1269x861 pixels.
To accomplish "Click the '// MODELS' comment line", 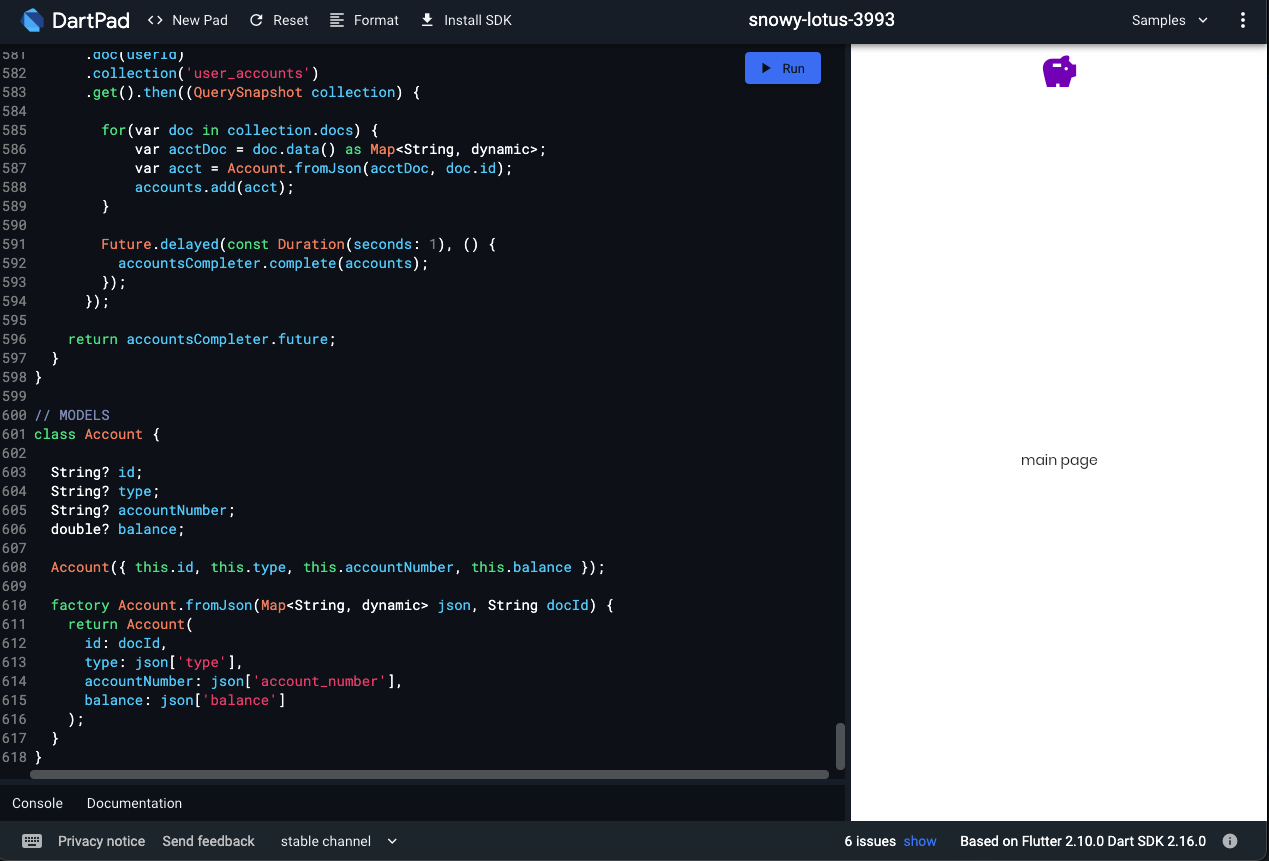I will pyautogui.click(x=72, y=415).
